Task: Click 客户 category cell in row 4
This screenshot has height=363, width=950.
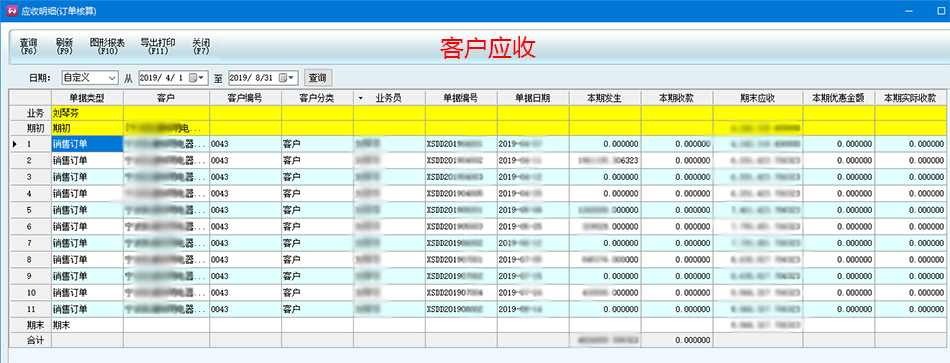Action: click(x=317, y=193)
